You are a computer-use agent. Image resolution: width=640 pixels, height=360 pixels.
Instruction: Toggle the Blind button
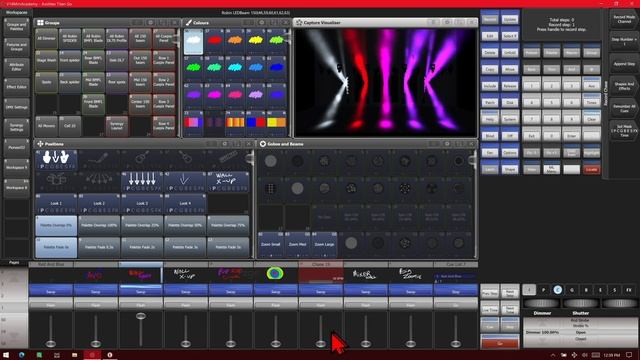point(489,136)
